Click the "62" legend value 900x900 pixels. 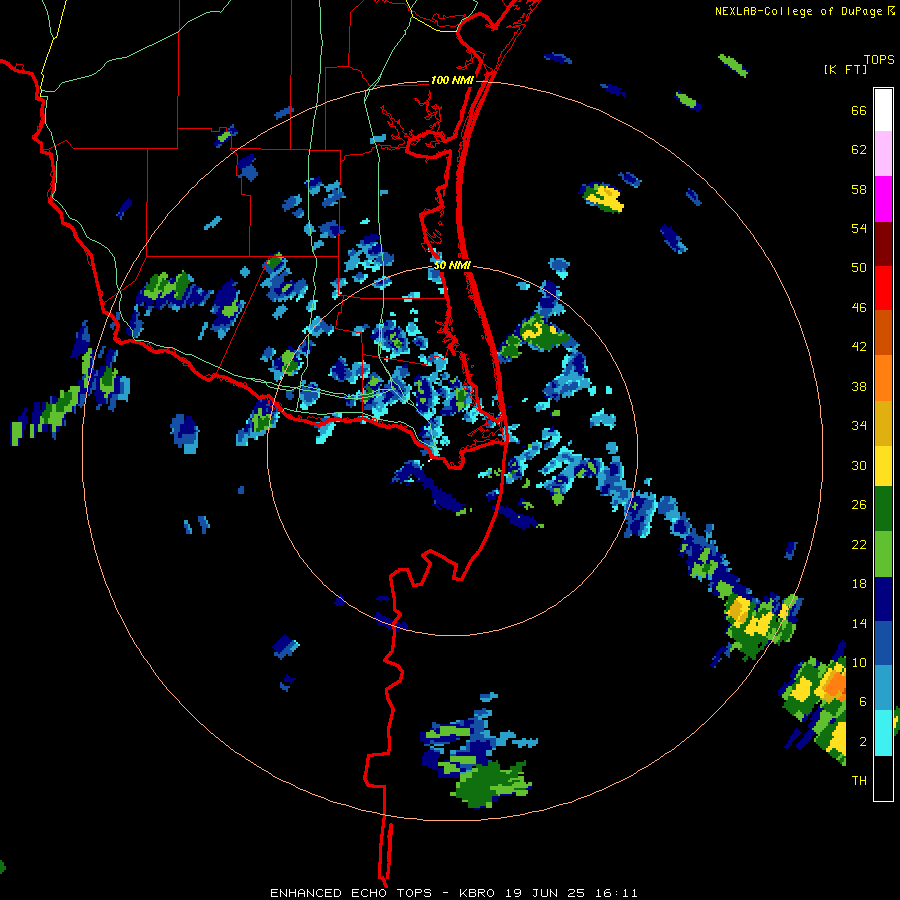click(859, 150)
